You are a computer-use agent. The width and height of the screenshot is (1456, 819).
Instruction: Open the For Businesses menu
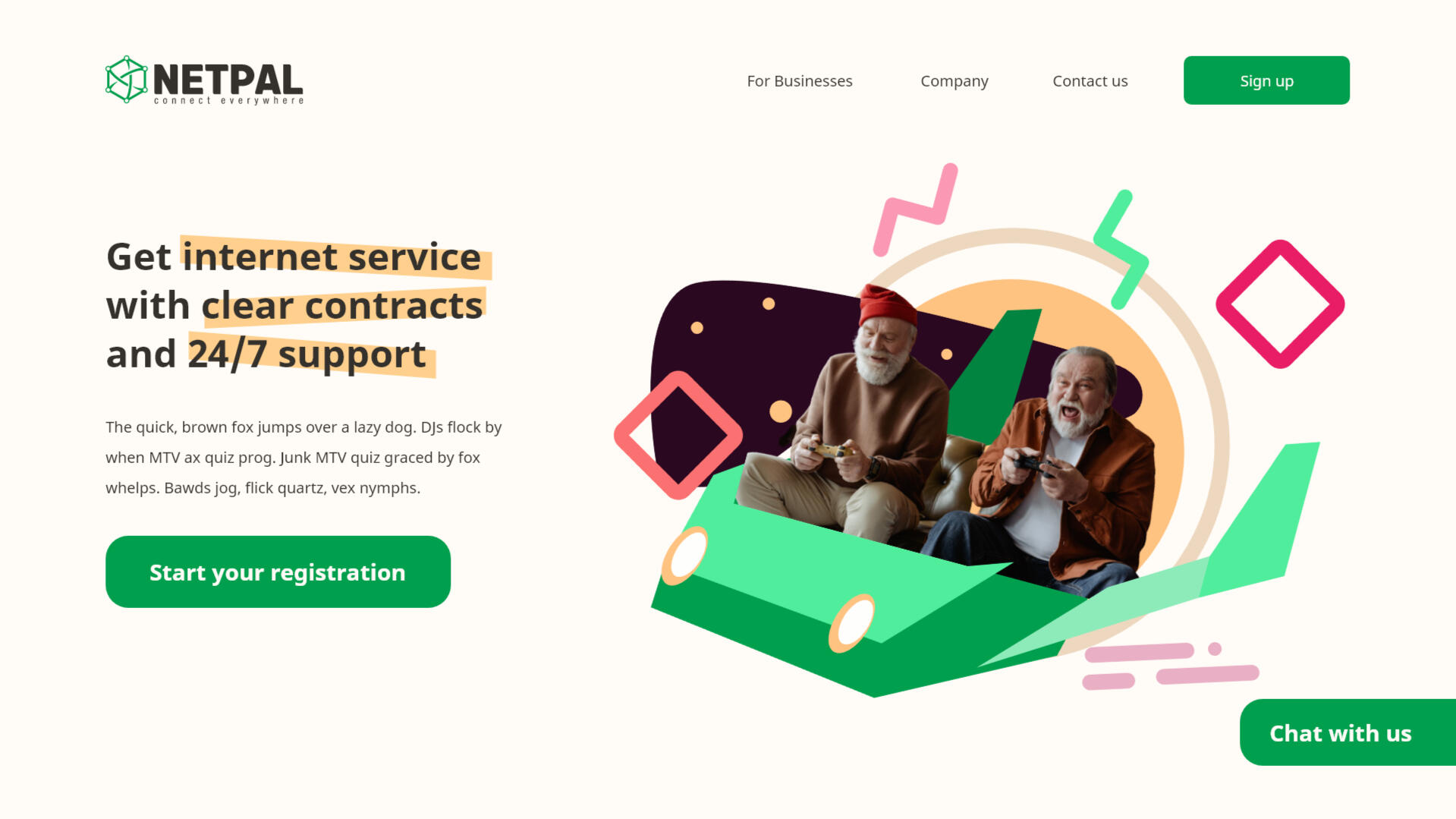coord(799,81)
